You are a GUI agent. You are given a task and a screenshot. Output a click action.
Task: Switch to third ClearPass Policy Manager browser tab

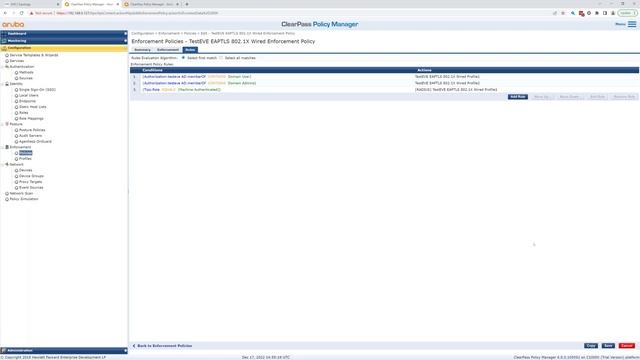click(x=151, y=4)
